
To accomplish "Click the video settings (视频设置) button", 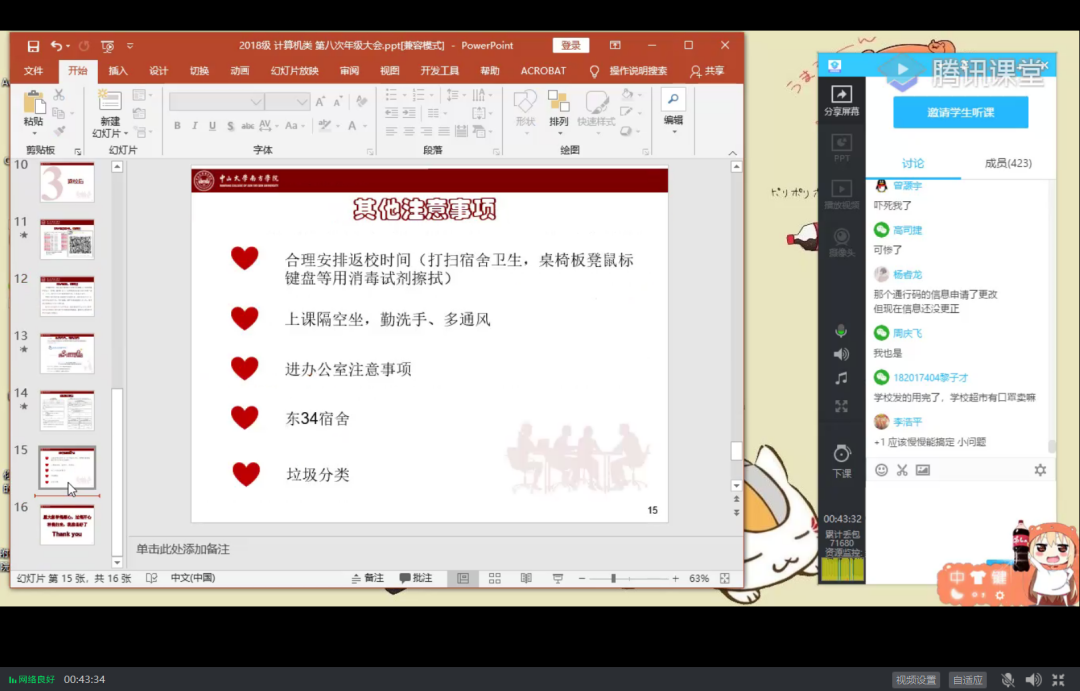I will tap(916, 680).
